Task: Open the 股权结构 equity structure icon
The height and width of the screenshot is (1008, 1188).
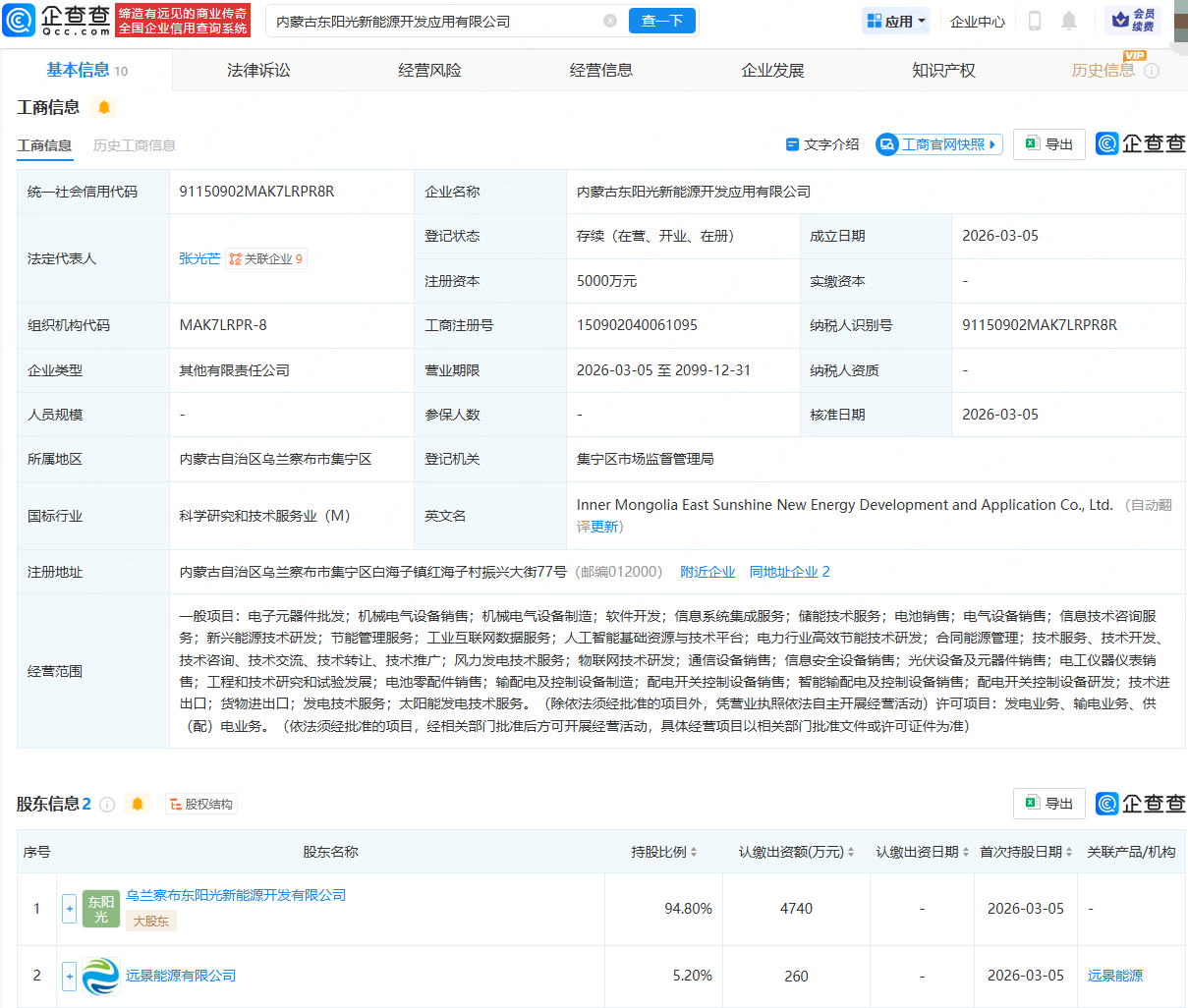Action: (x=202, y=804)
